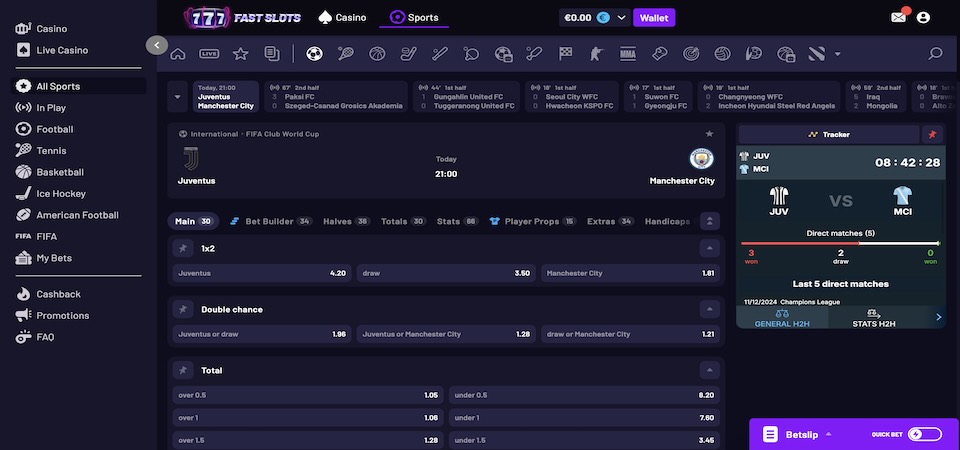Select the Counter-Strike esports icon
The image size is (960, 450).
(596, 54)
